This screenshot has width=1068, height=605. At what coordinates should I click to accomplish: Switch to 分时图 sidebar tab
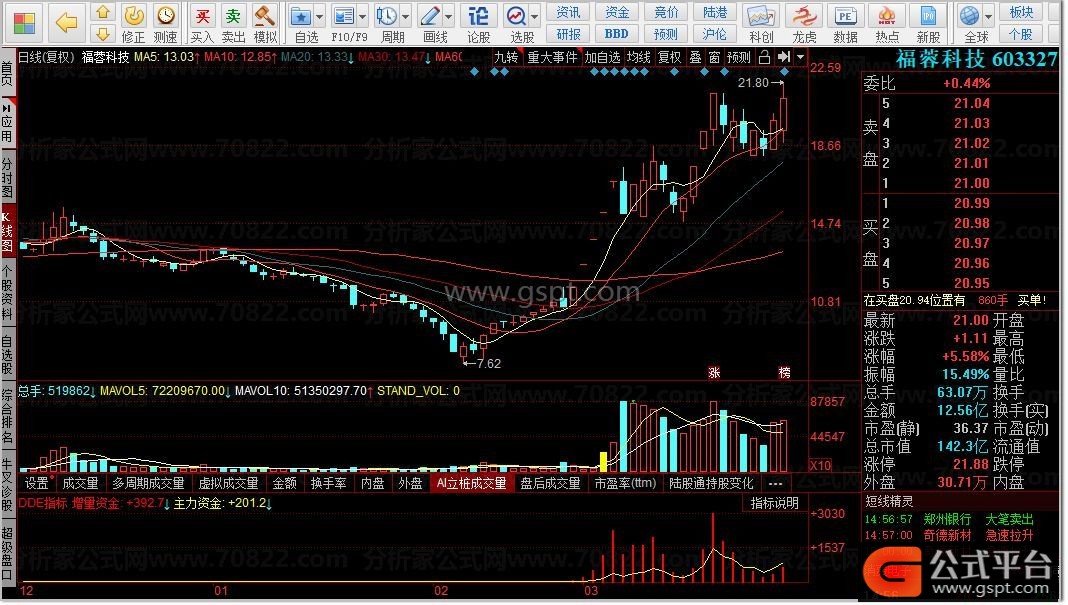click(7, 178)
